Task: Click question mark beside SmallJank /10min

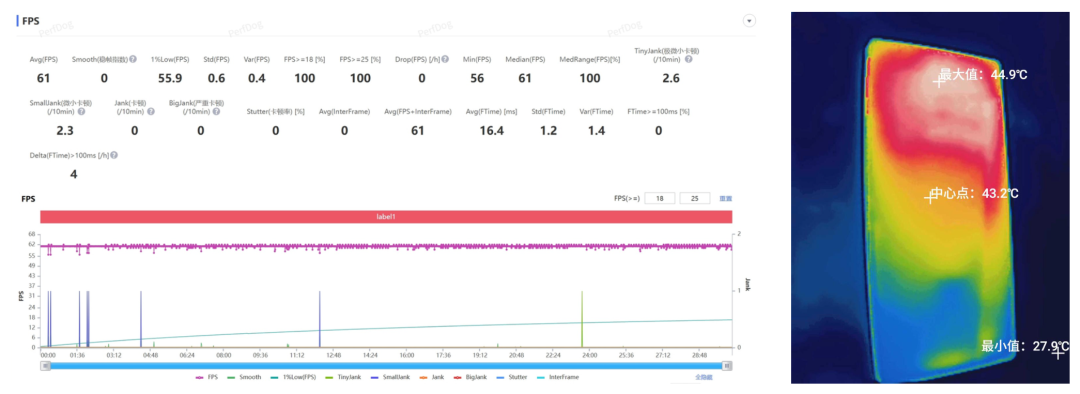Action: click(82, 111)
